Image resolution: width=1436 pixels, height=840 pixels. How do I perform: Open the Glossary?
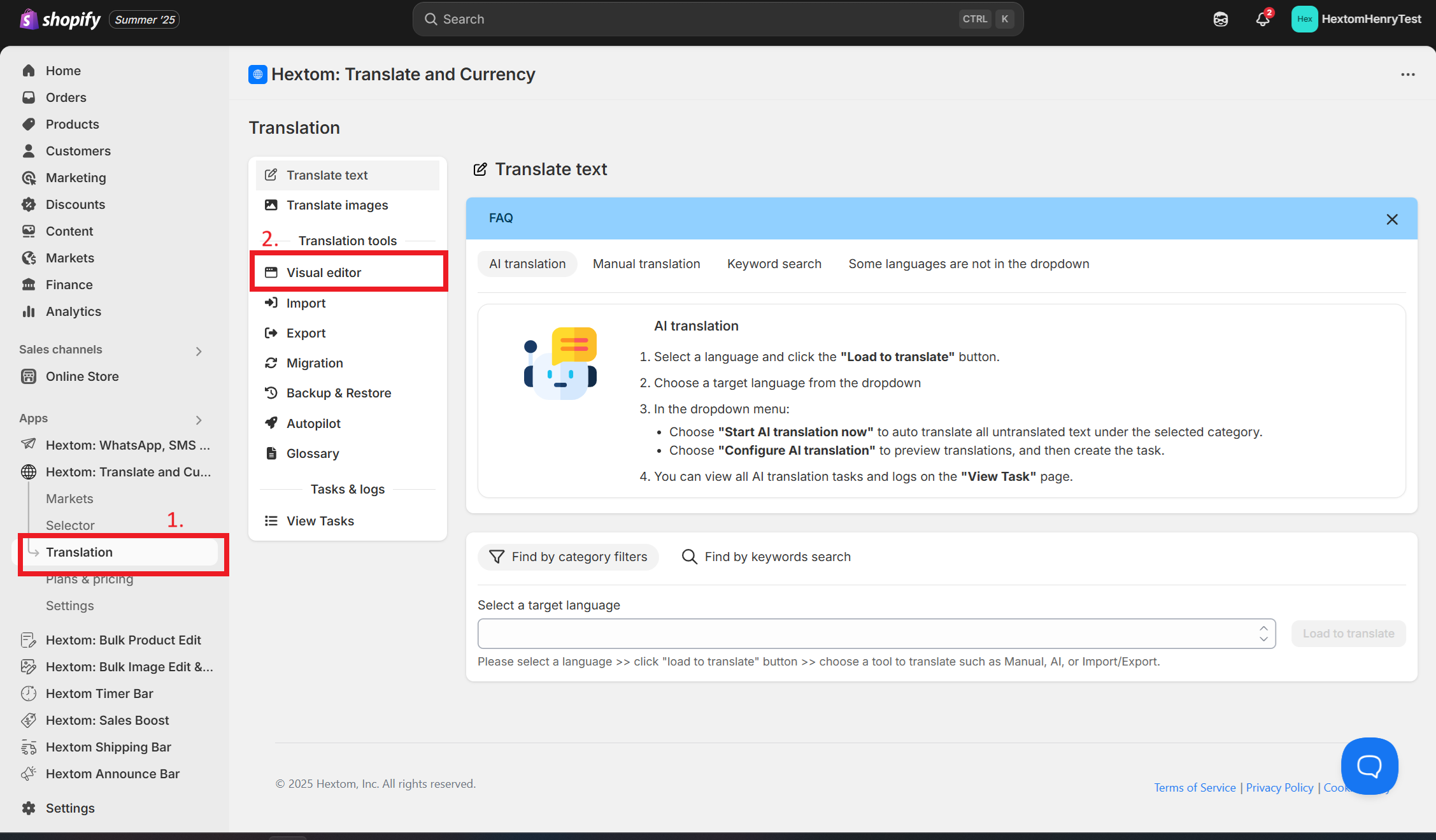coord(347,453)
